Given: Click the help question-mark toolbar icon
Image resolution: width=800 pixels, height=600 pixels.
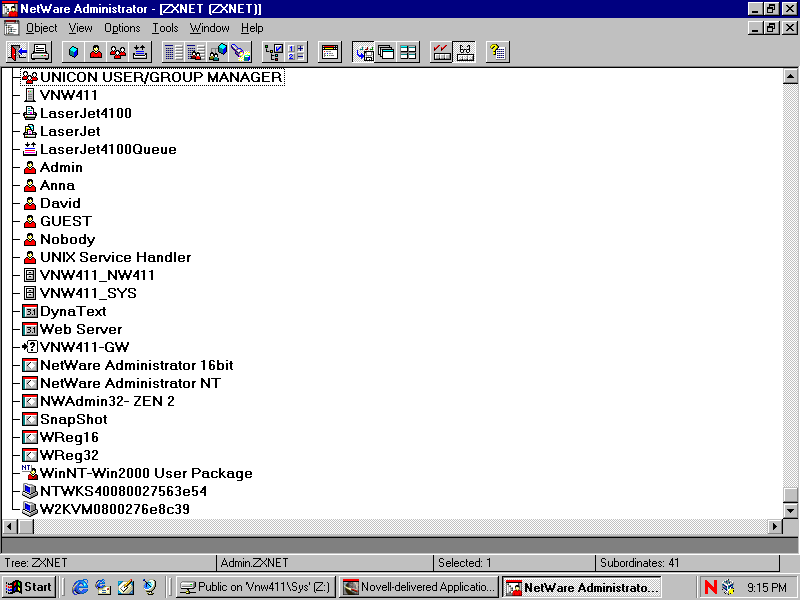Looking at the screenshot, I should click(497, 52).
